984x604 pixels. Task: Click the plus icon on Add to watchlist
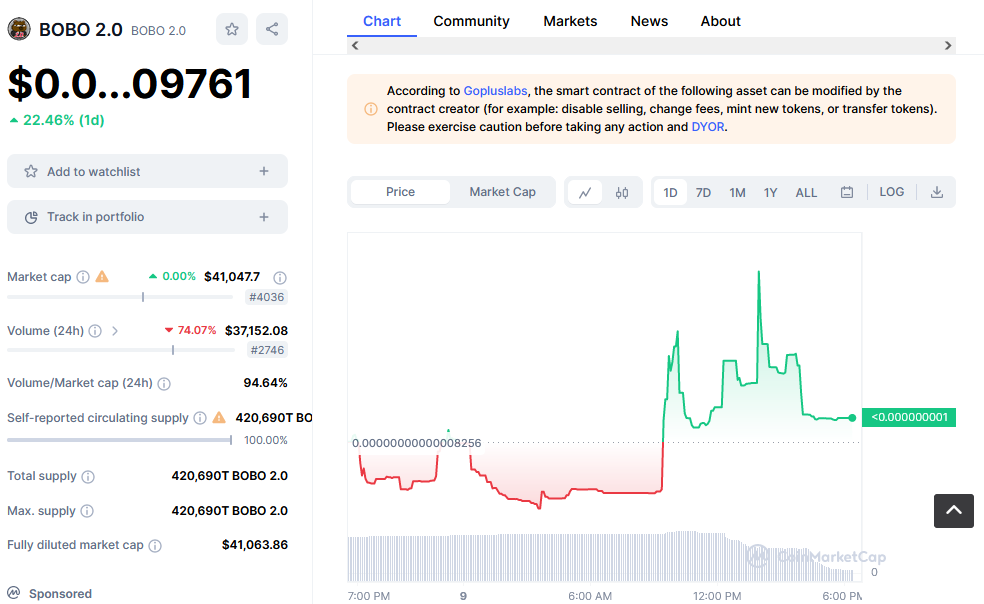pos(264,171)
